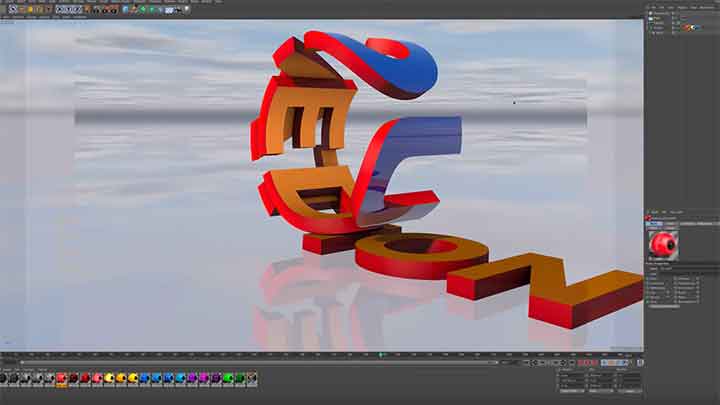Click the red material preview in Attribute Manager
The height and width of the screenshot is (405, 720).
click(663, 245)
